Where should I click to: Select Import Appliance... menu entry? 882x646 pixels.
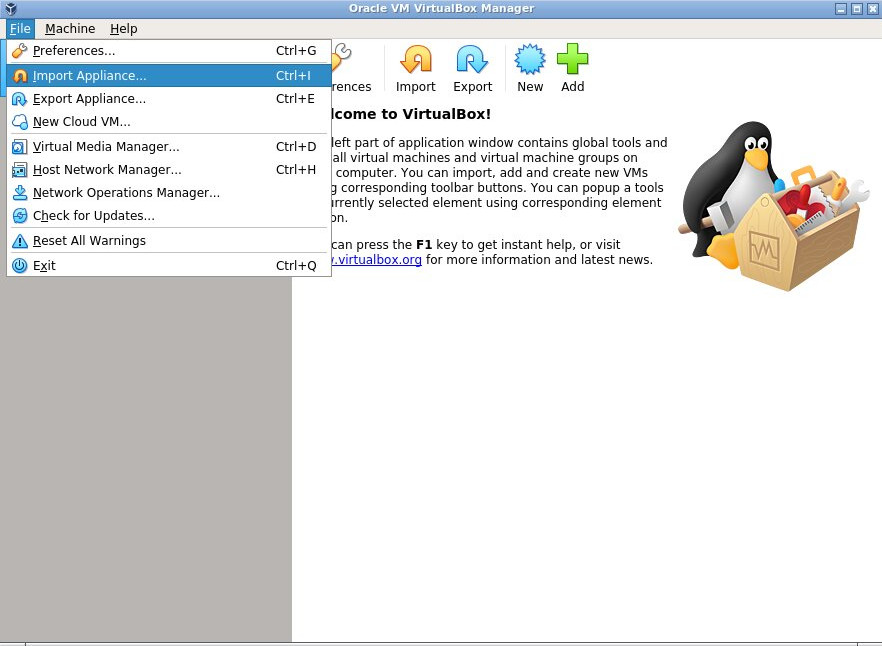tap(169, 75)
